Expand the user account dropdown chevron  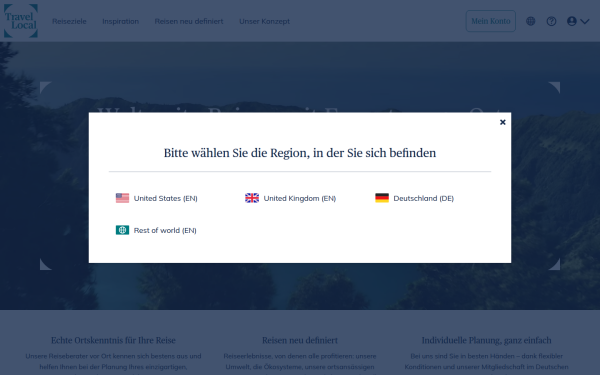coord(585,21)
